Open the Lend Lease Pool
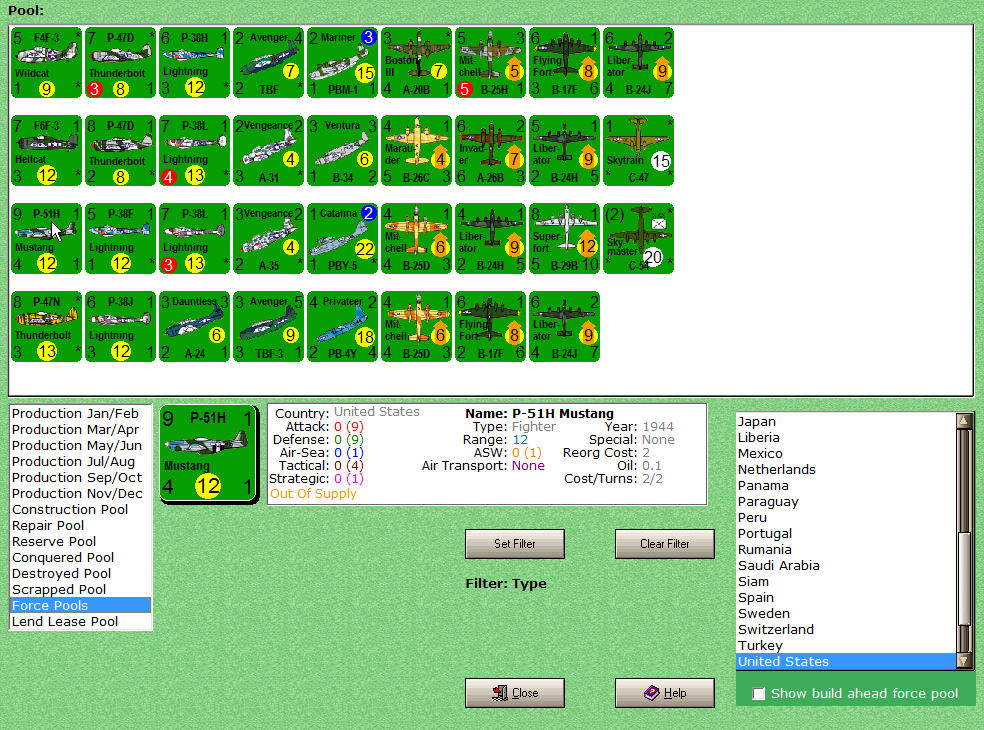The height and width of the screenshot is (730, 984). coord(81,621)
